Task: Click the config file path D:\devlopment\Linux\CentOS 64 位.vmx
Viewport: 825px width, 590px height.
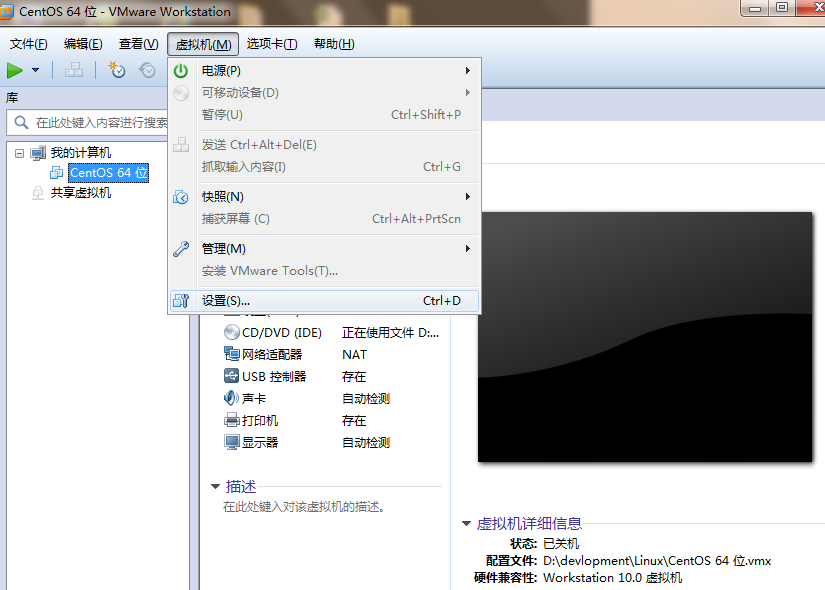Action: coord(657,561)
